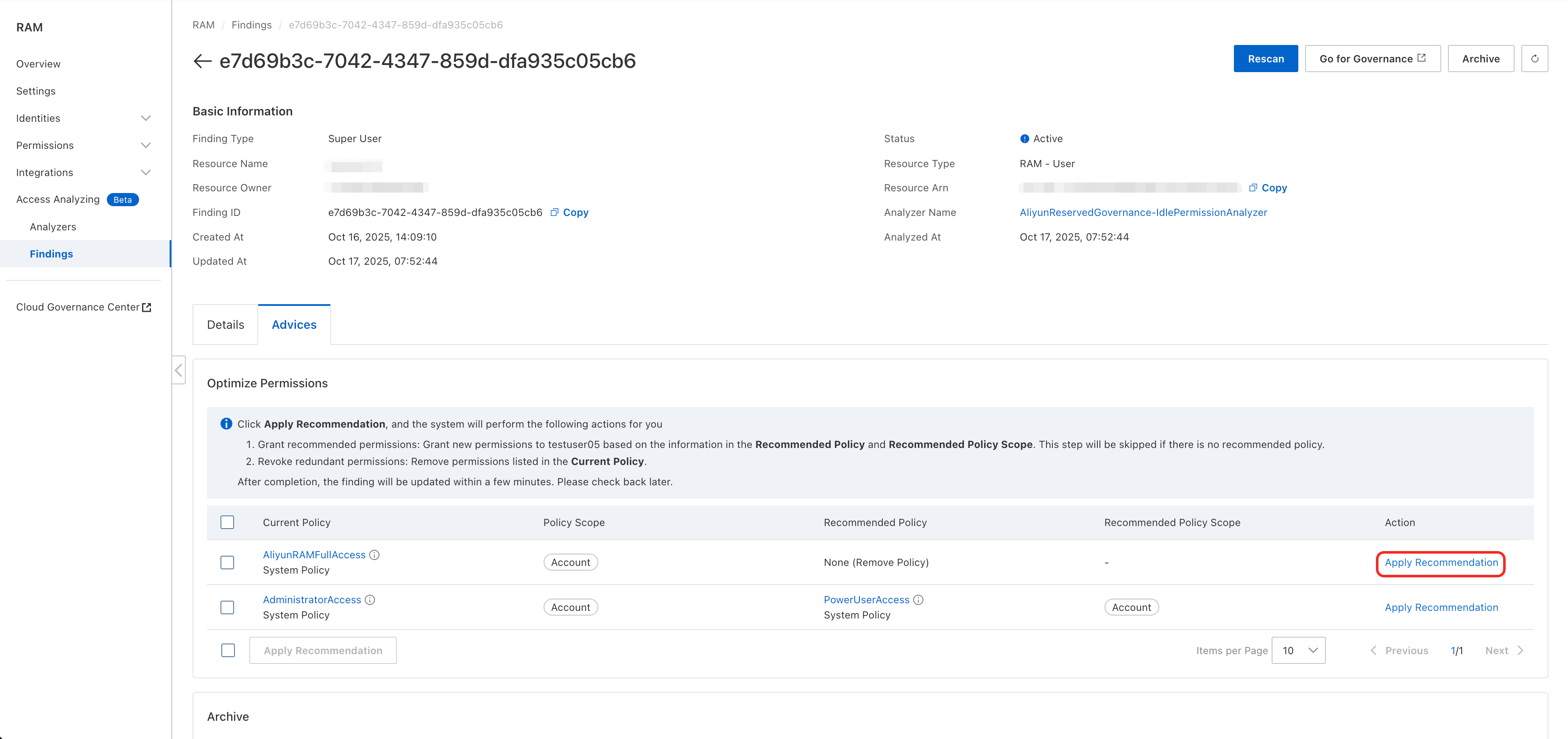
Task: Click the info icon next to PowerUserAccess
Action: click(x=918, y=600)
